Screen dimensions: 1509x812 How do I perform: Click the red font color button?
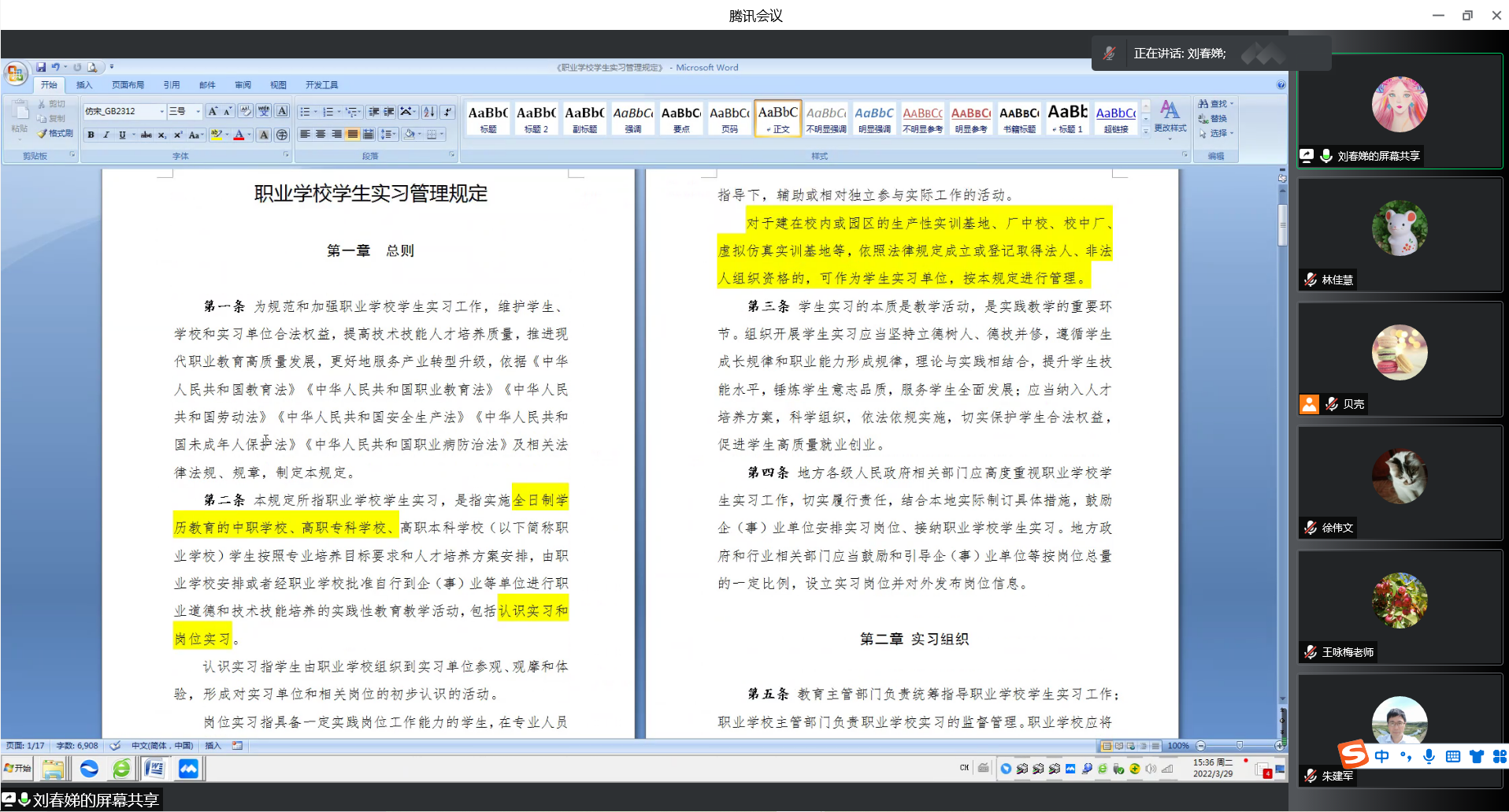239,135
